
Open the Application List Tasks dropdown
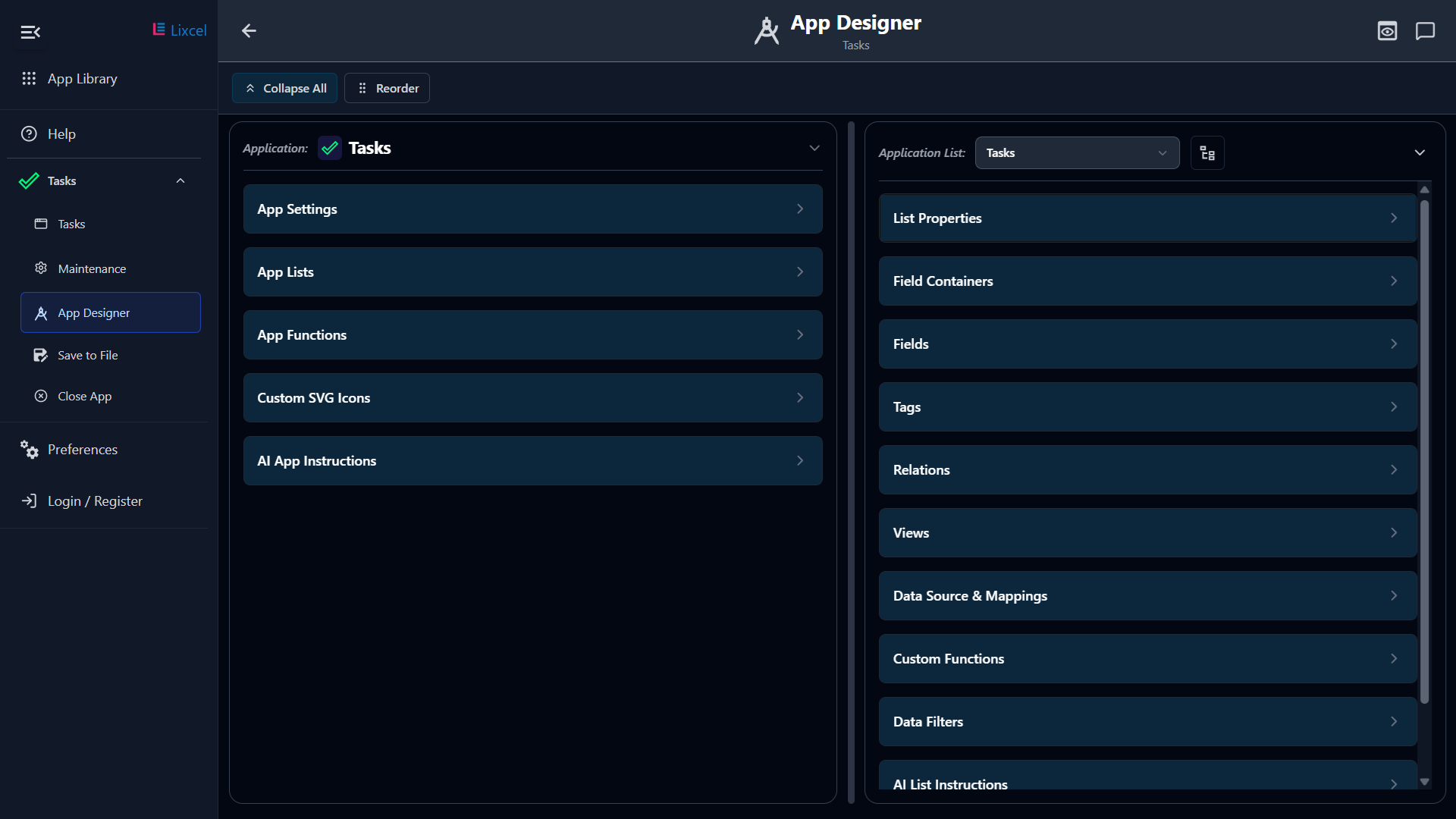(x=1077, y=153)
